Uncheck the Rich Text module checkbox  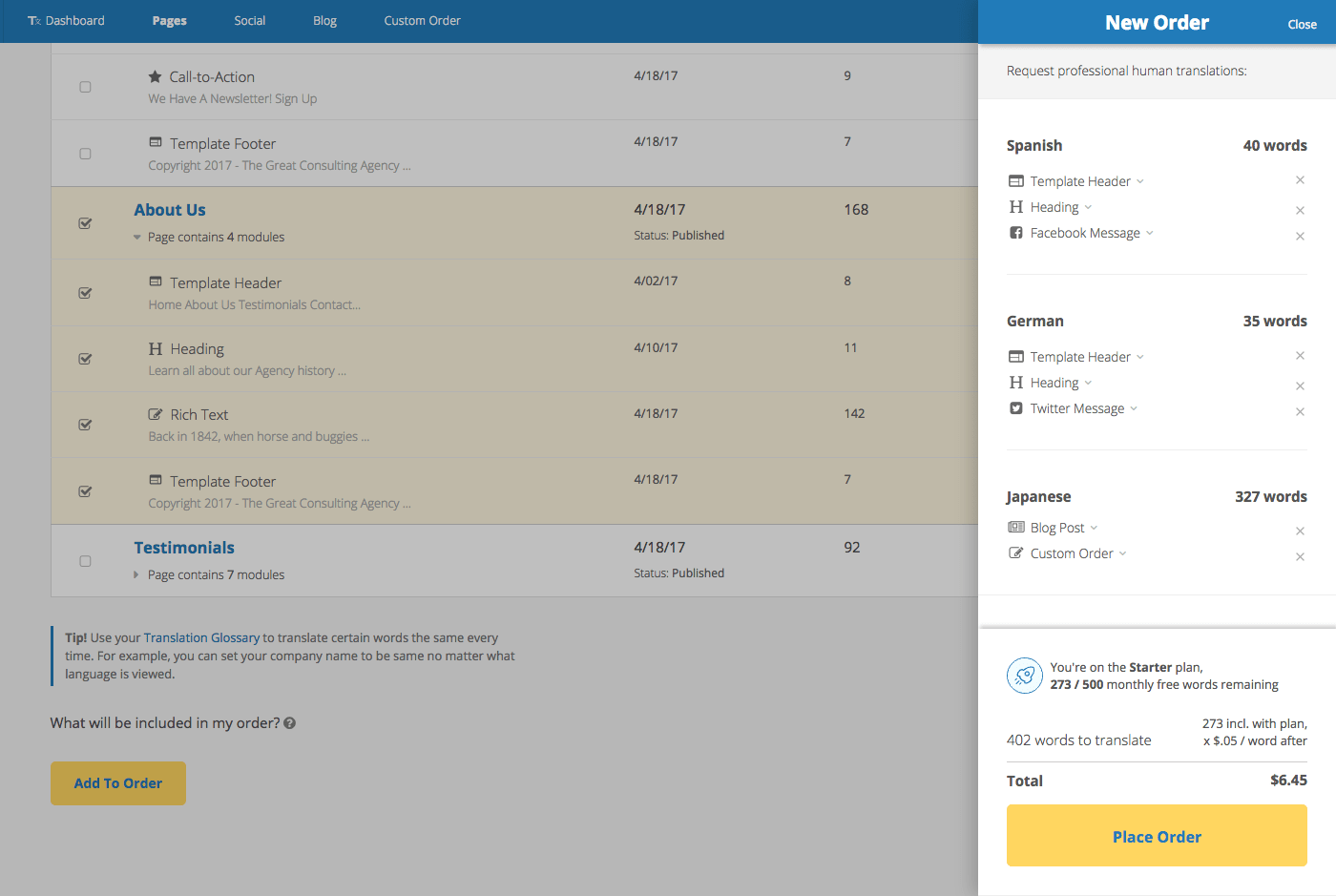click(85, 425)
